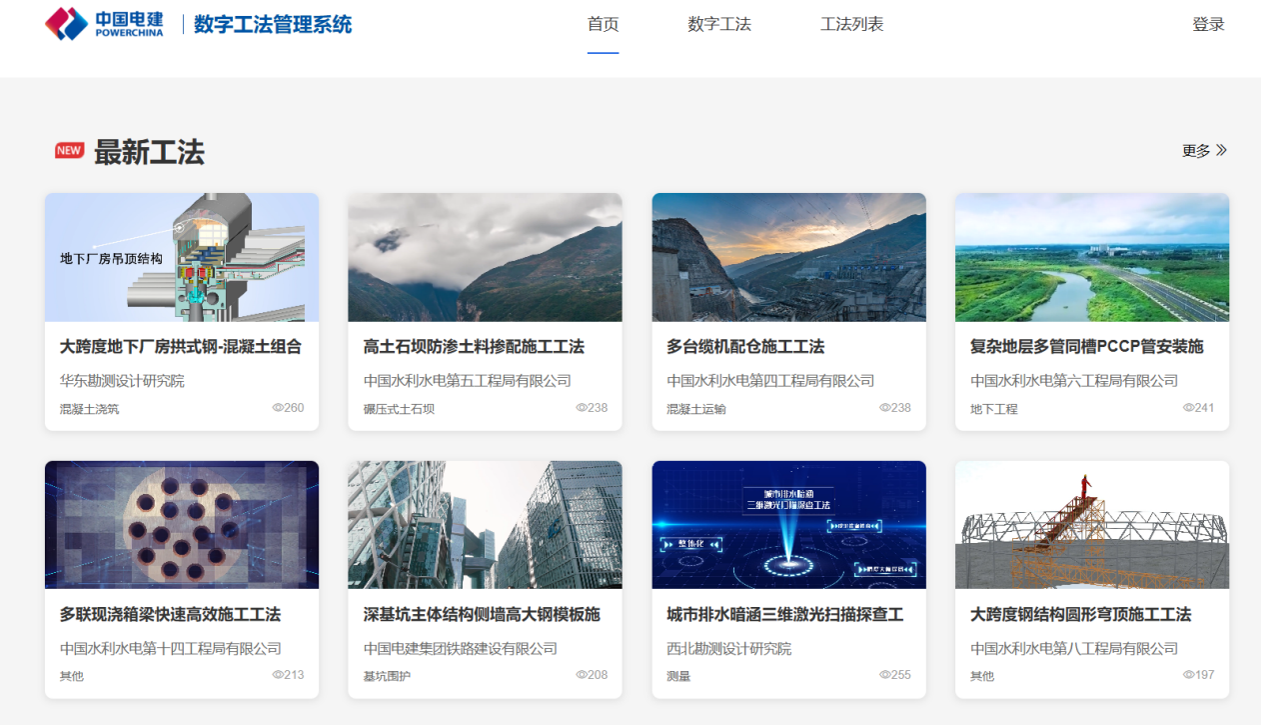The image size is (1261, 725).
Task: Click the eye icon beside 197 views
Action: (1188, 675)
